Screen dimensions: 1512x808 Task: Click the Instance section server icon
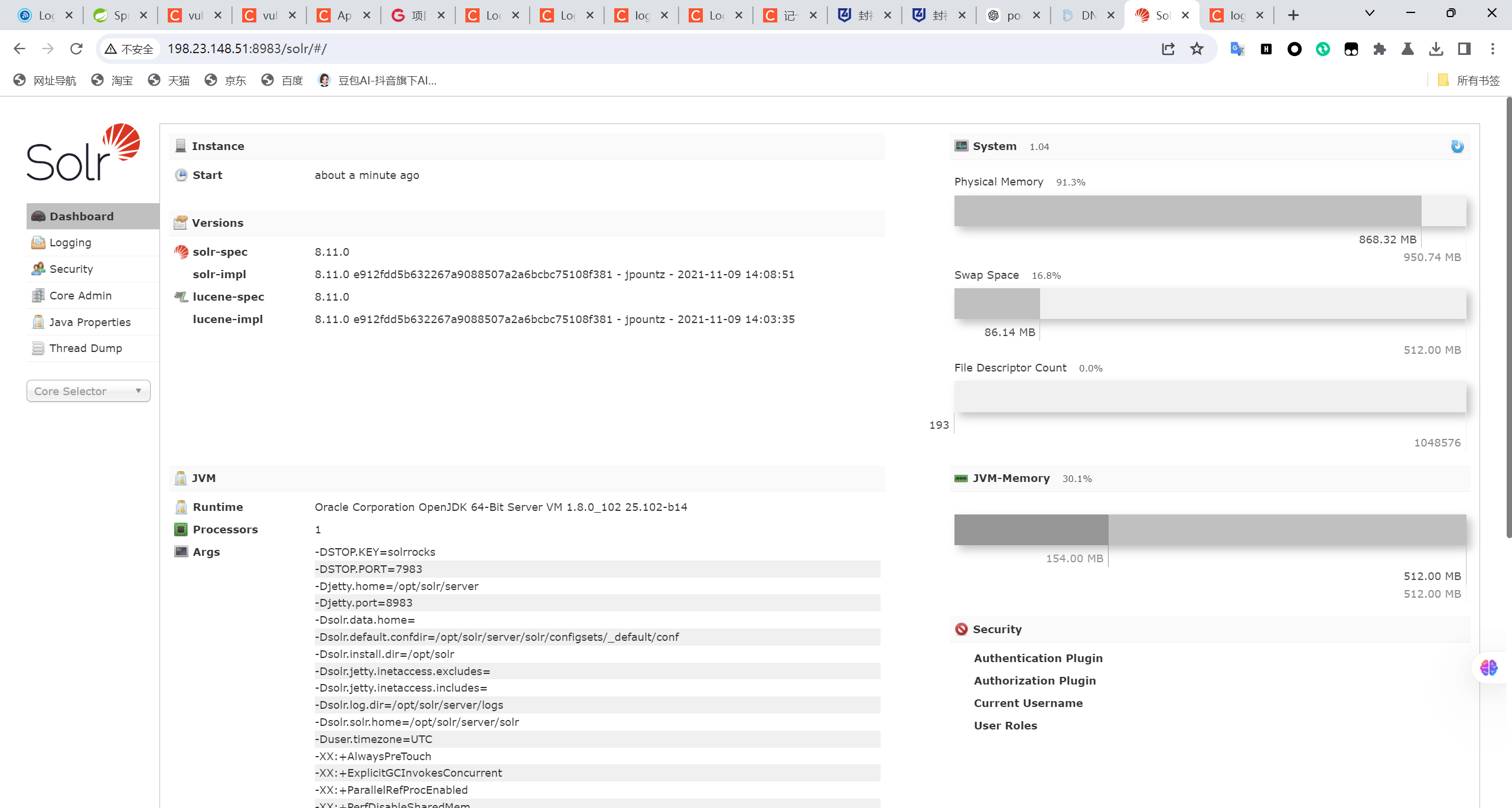coord(181,146)
